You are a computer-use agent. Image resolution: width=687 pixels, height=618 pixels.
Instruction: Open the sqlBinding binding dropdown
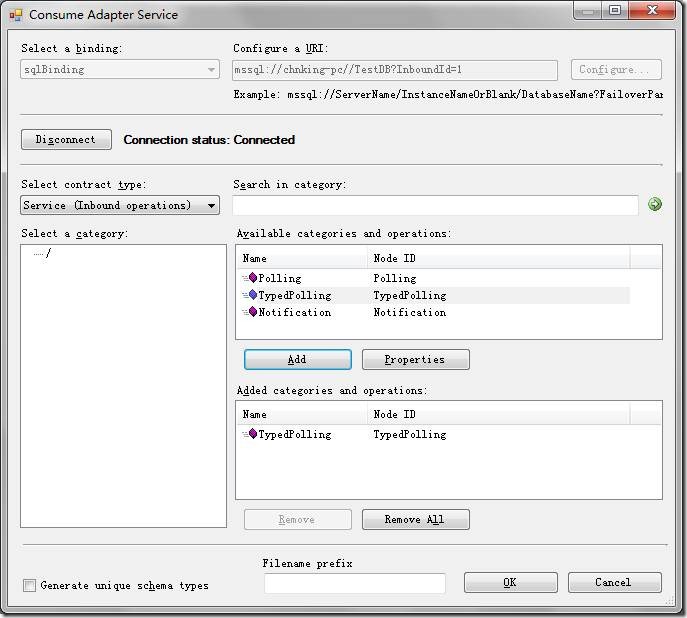(120, 69)
